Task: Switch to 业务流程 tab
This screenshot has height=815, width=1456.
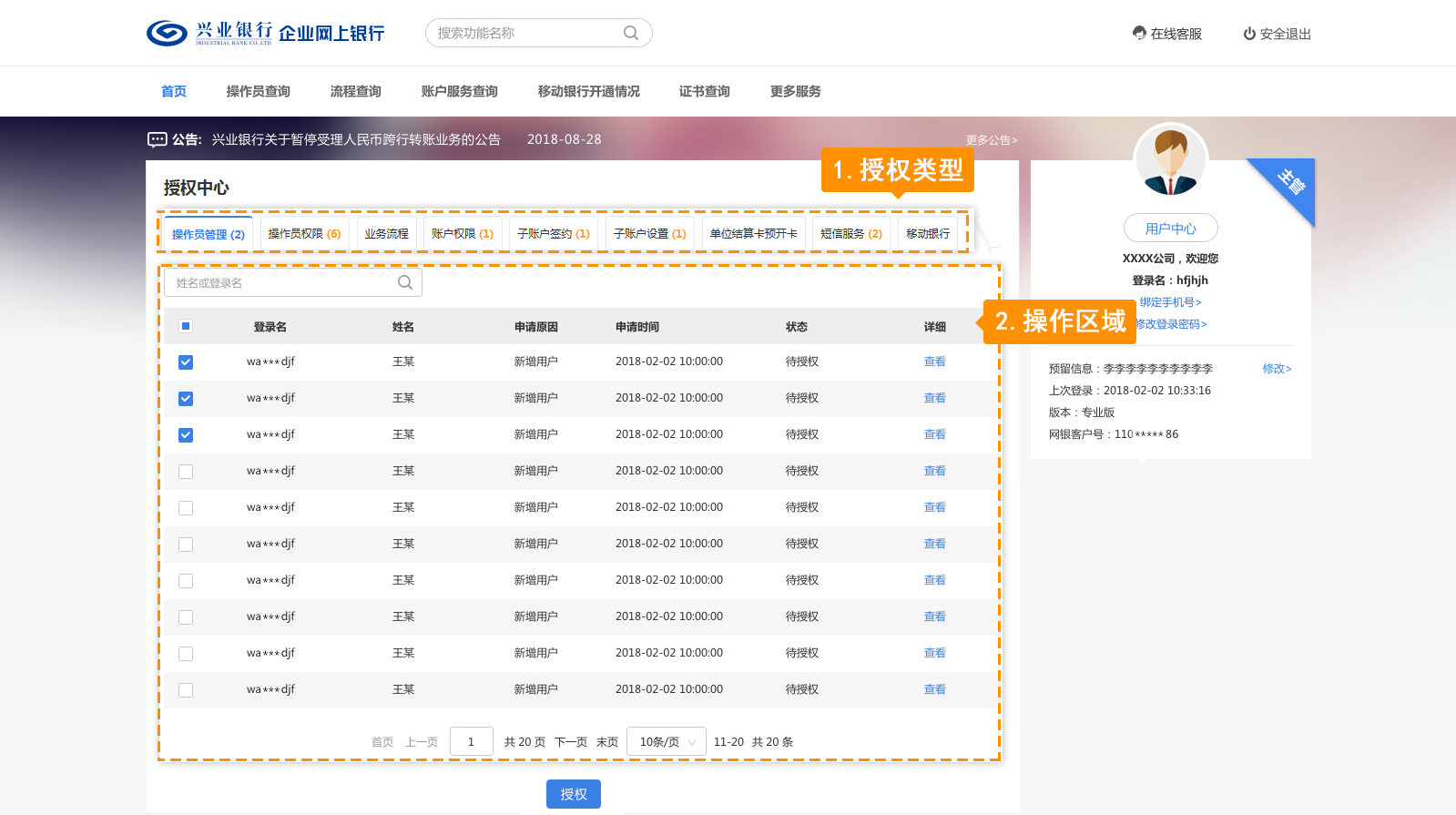Action: [387, 233]
